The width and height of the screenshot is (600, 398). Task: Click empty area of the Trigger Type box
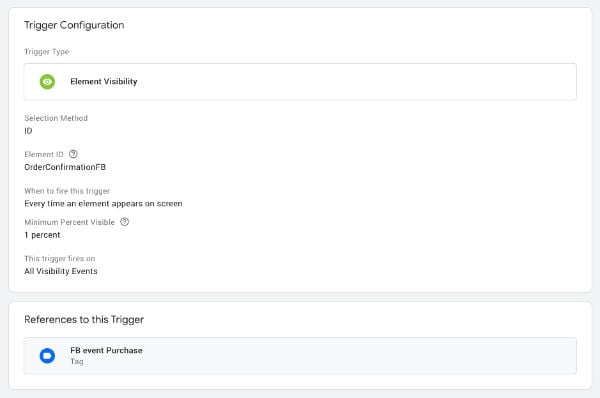(x=356, y=82)
